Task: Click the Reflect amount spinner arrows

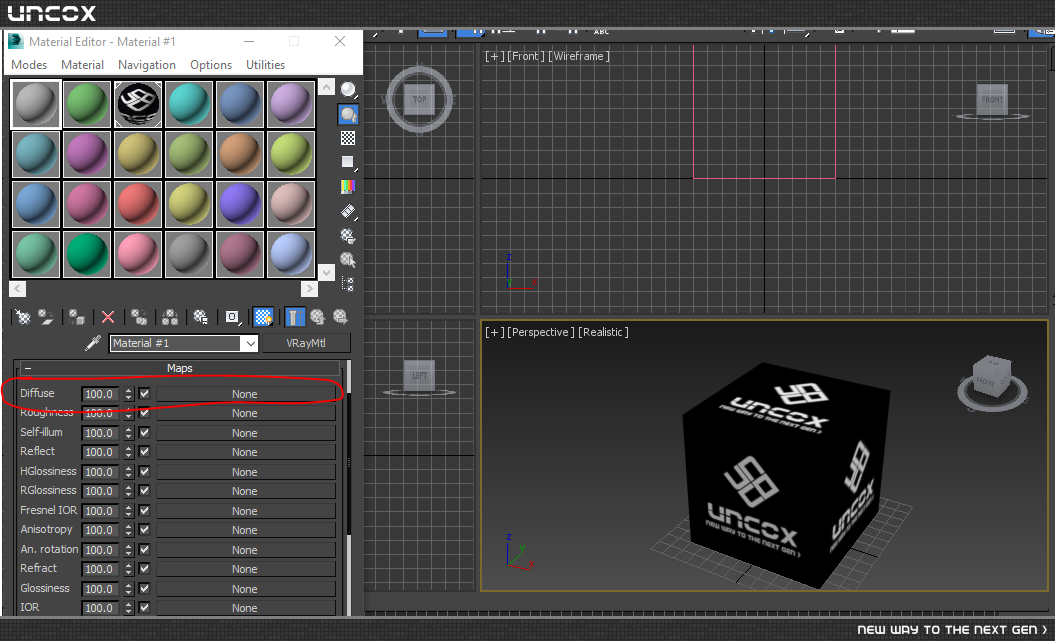Action: click(x=129, y=453)
